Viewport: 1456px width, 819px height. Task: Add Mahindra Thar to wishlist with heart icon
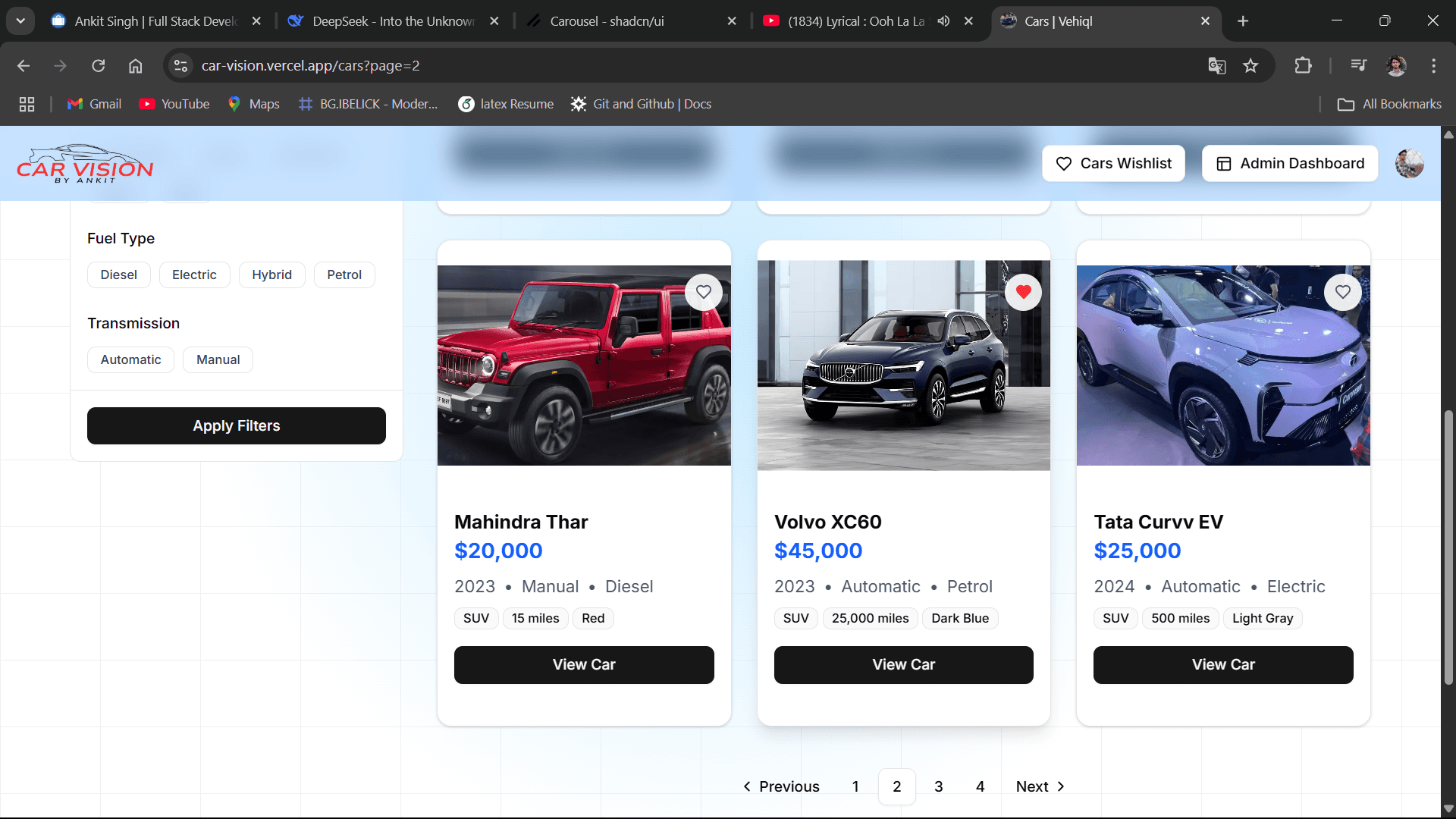point(704,292)
